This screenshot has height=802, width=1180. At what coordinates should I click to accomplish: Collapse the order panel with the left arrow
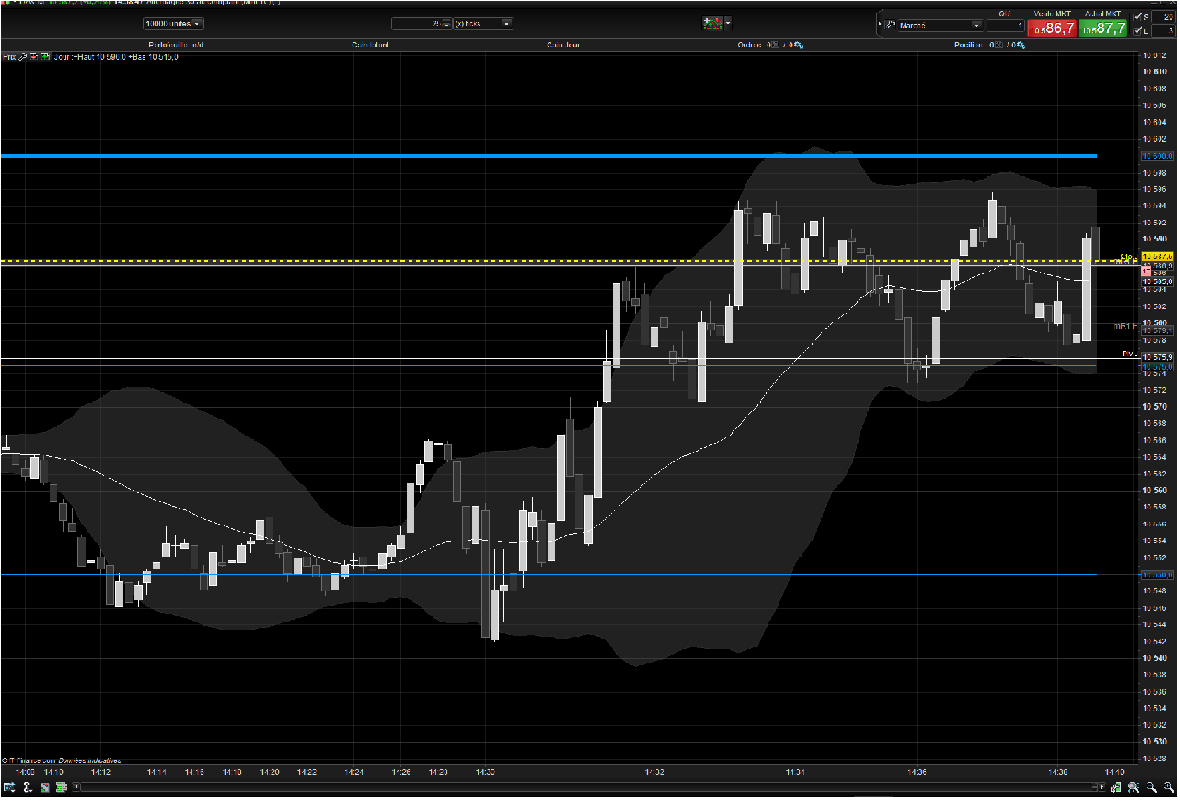point(879,24)
